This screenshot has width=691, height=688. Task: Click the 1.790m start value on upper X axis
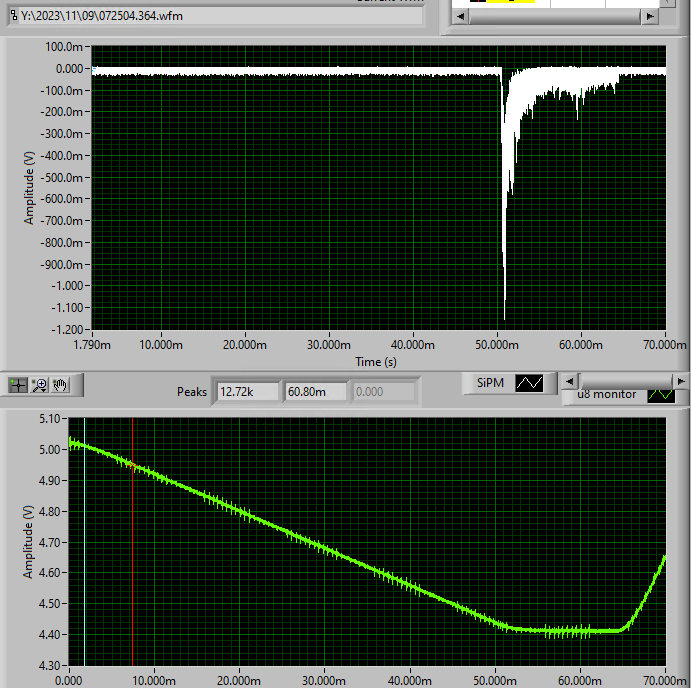(92, 345)
